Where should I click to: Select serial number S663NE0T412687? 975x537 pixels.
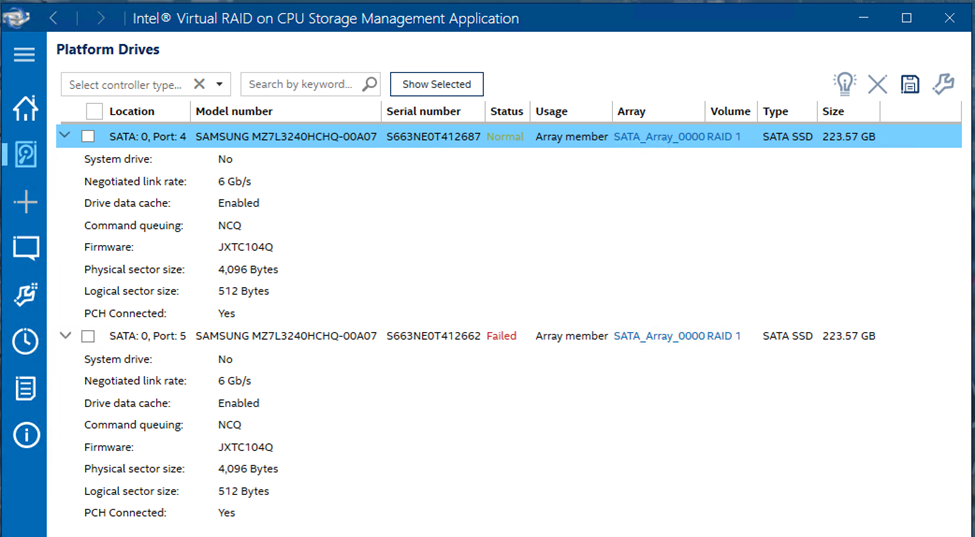433,136
